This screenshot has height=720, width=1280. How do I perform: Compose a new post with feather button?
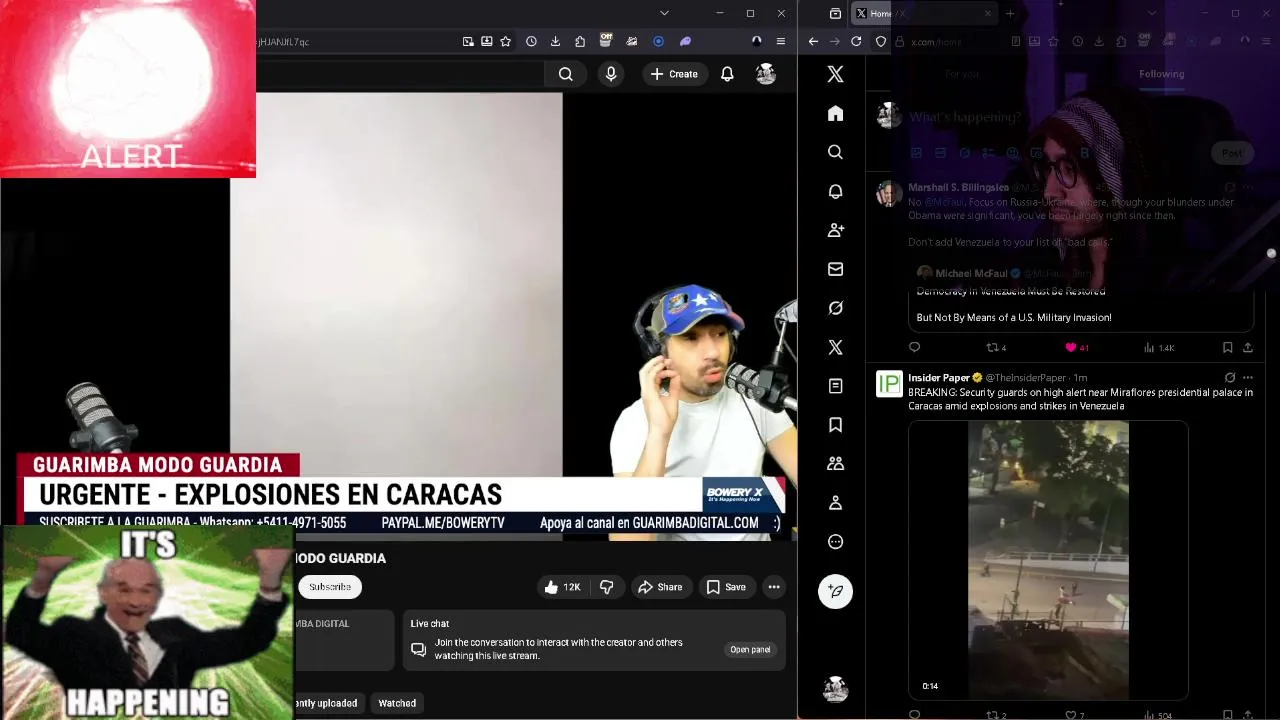(835, 591)
